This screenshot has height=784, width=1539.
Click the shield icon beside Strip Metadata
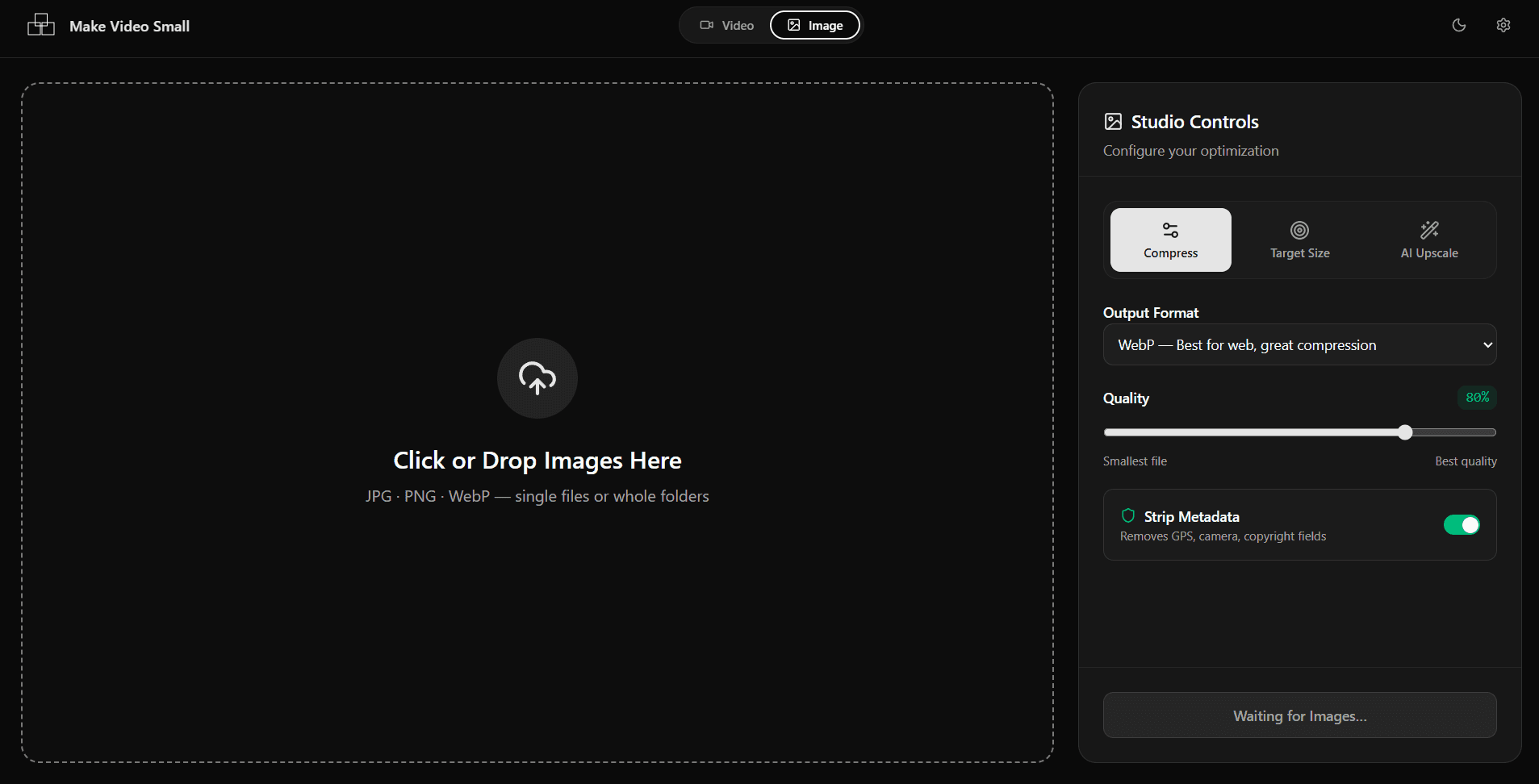[1128, 516]
